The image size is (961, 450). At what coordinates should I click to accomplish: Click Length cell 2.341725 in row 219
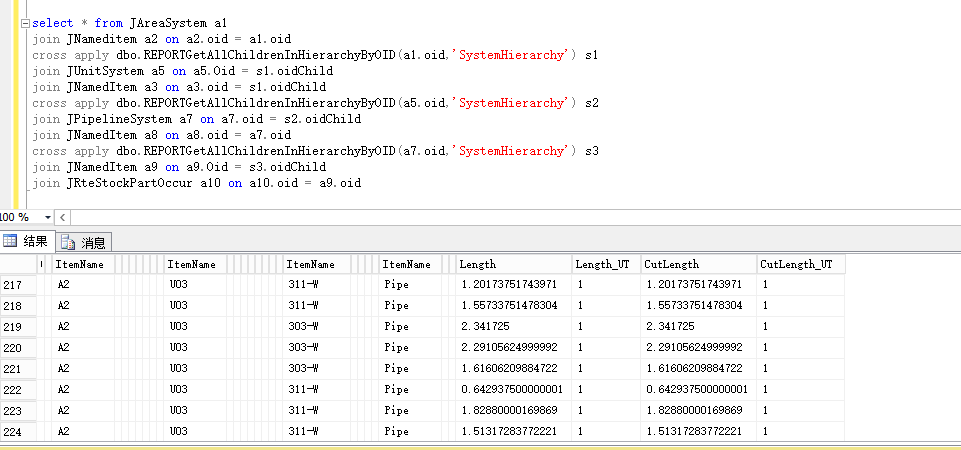click(x=513, y=326)
